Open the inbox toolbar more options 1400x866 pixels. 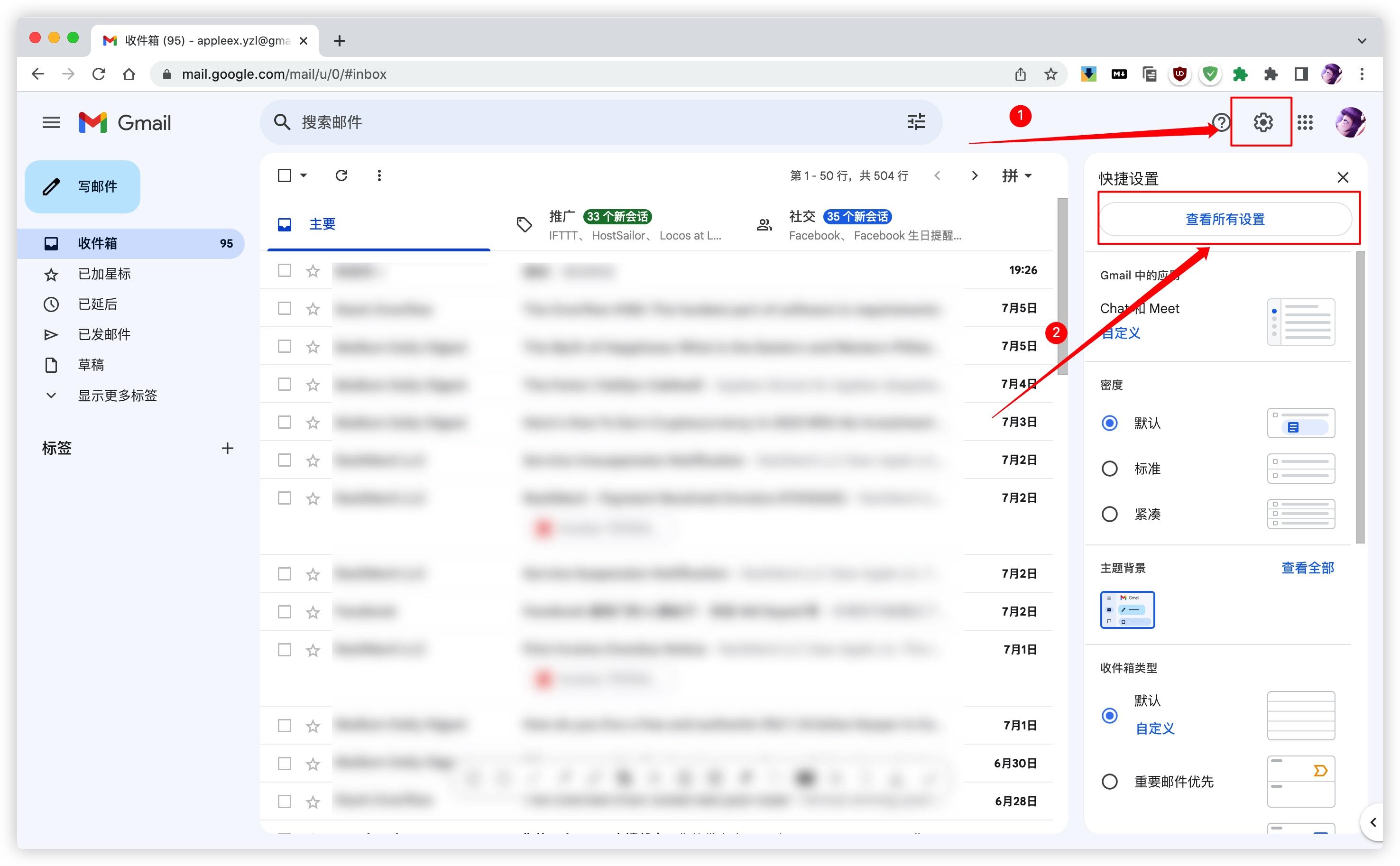[379, 175]
